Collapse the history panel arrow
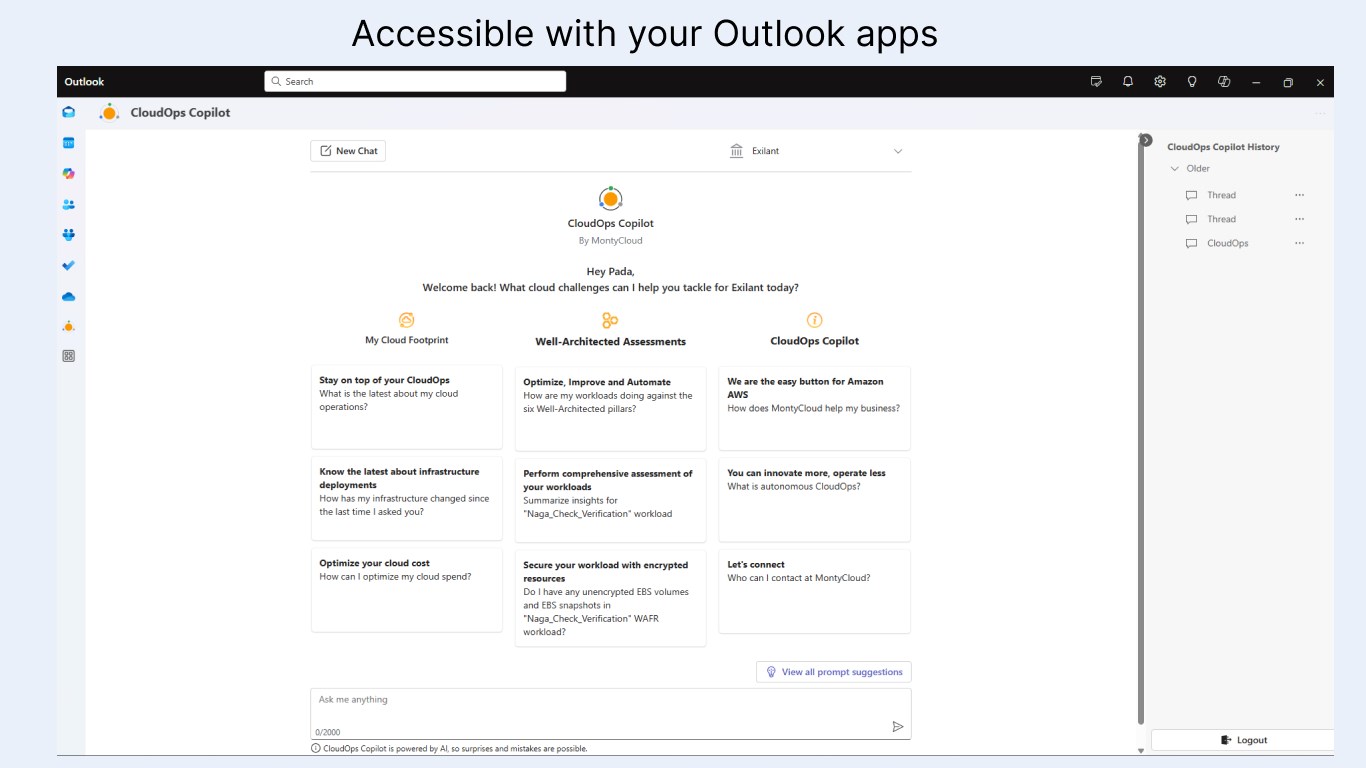This screenshot has width=1366, height=768. 1146,140
